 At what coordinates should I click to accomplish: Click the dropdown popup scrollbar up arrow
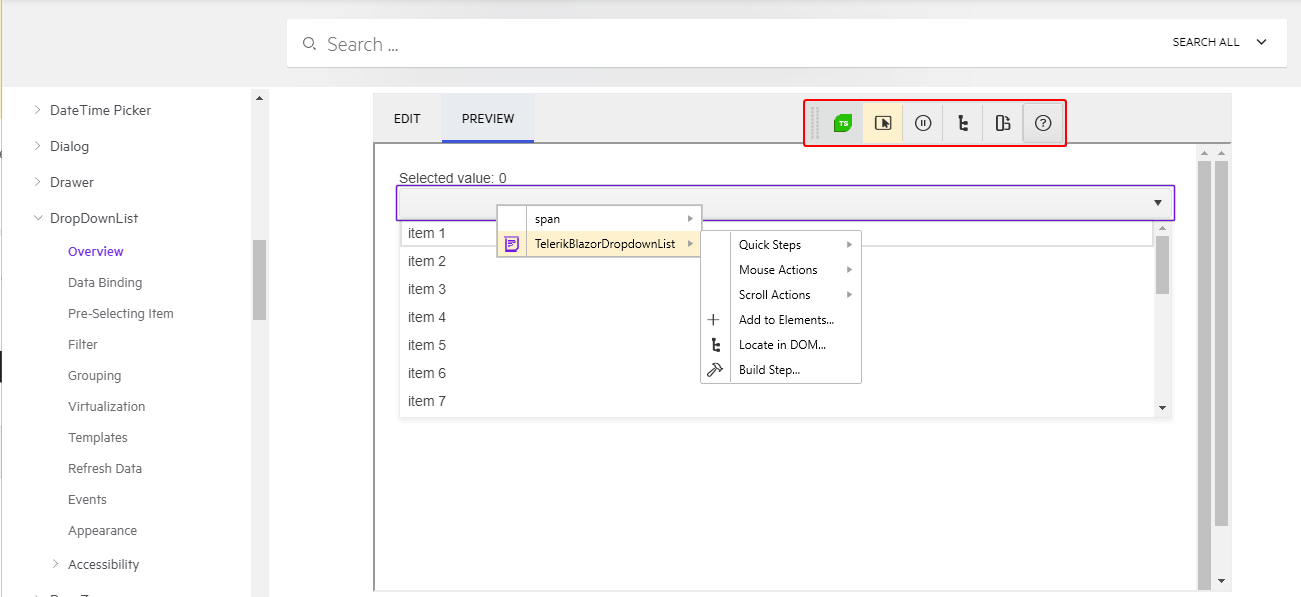[x=1162, y=229]
